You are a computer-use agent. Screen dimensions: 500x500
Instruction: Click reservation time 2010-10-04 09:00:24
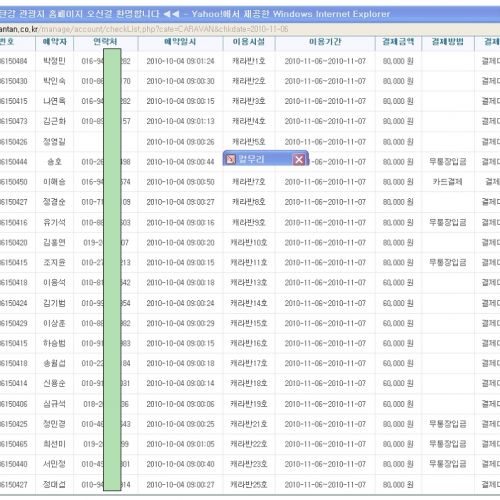180,303
